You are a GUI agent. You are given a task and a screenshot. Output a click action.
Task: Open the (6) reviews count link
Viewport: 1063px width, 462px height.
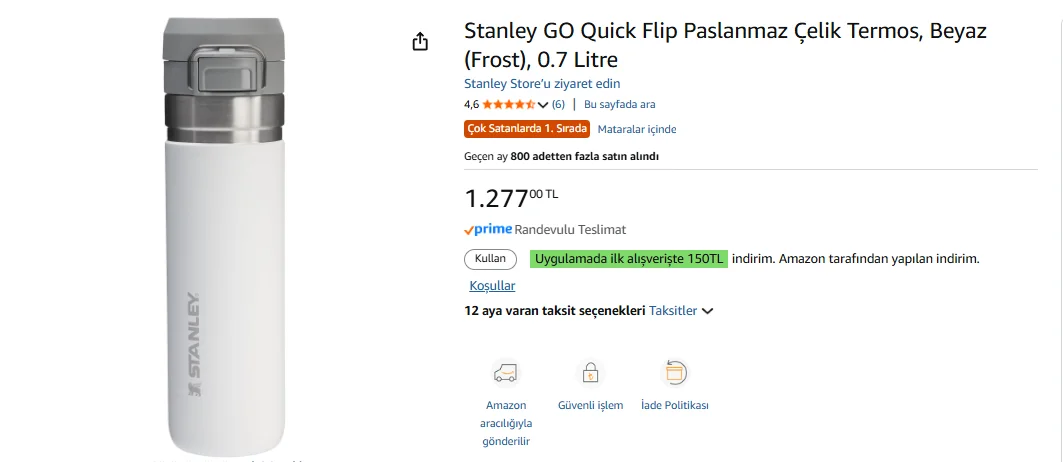coord(558,104)
